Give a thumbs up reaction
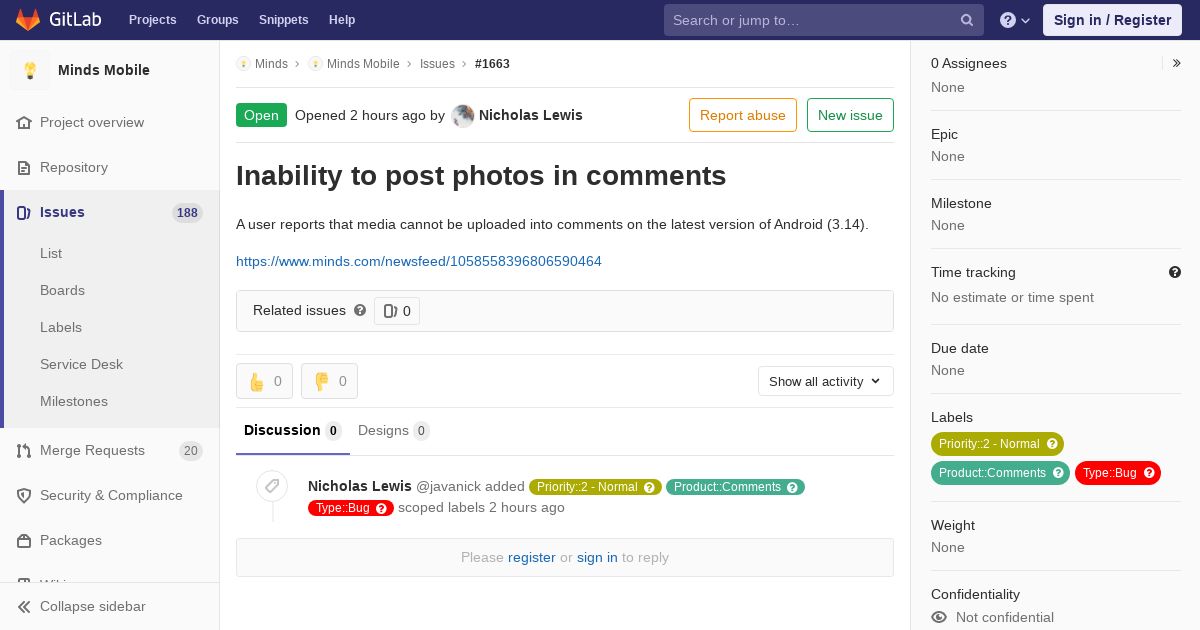This screenshot has width=1200, height=630. 264,381
